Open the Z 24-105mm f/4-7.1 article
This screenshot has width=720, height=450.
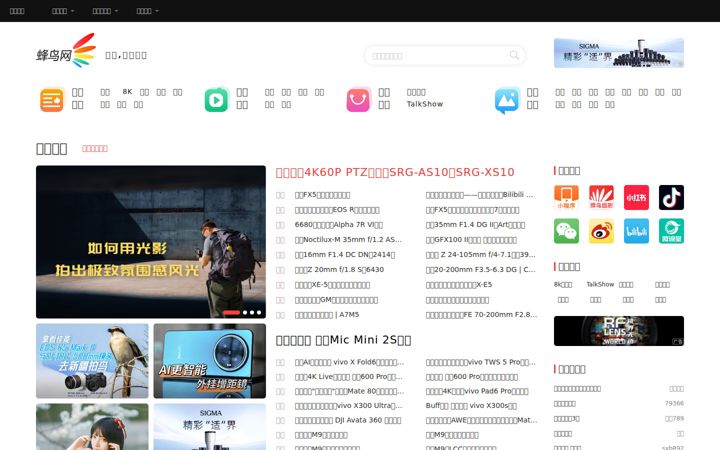480,254
